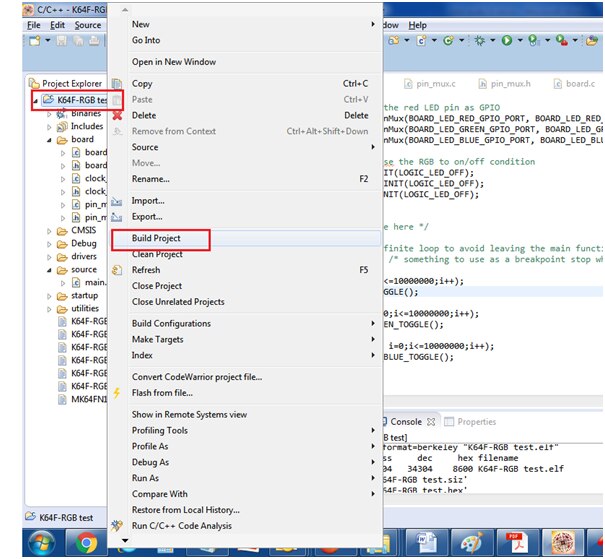
Task: Open dropdown arrow next to Run icon
Action: 520,41
